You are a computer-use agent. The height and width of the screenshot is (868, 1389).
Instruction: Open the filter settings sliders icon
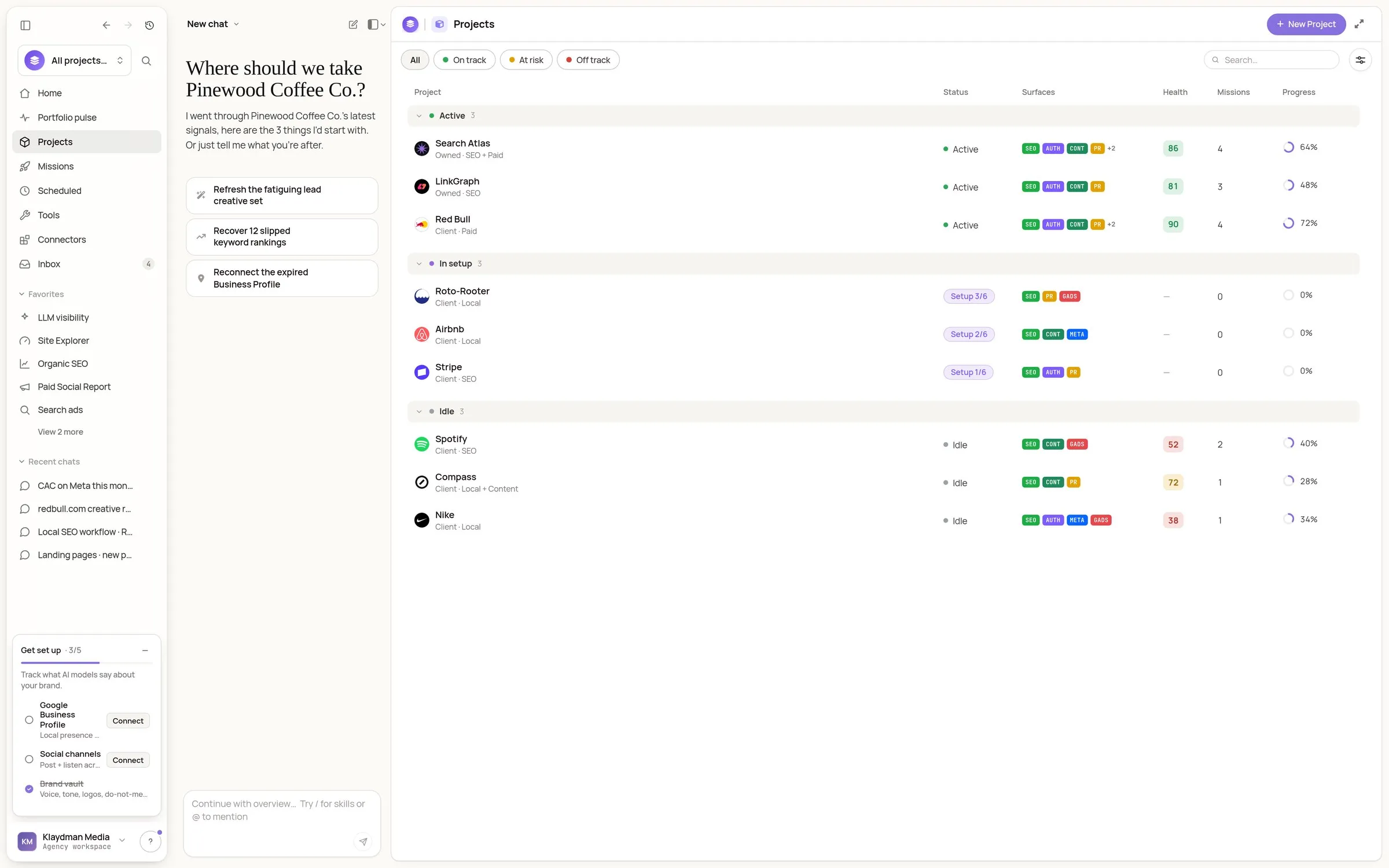[1360, 60]
